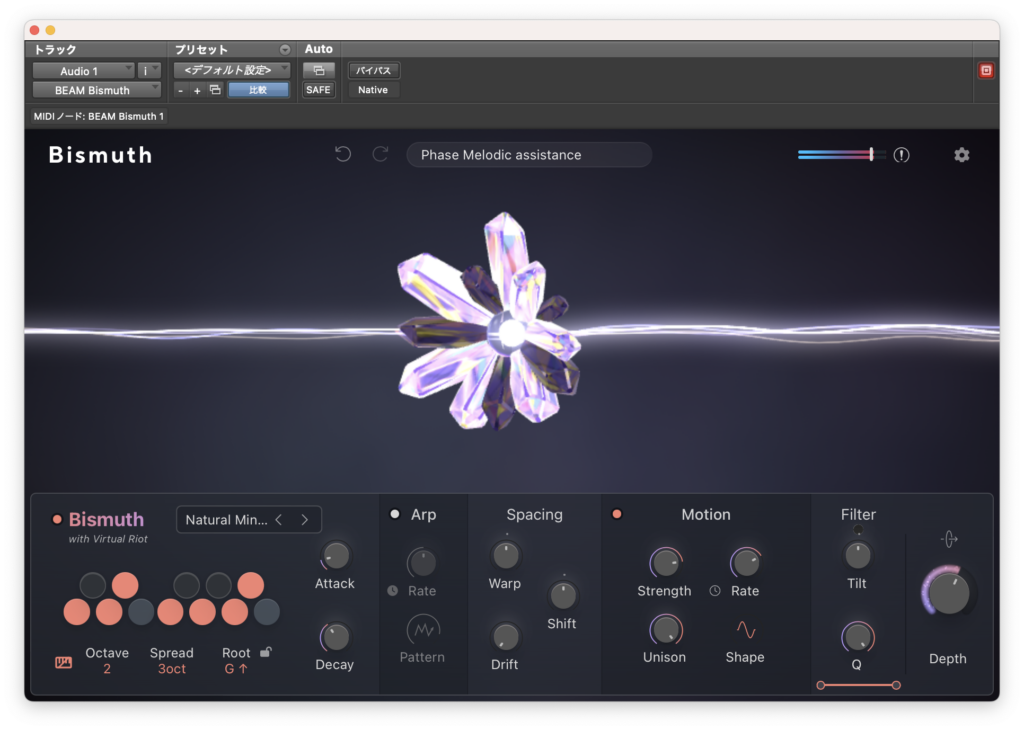The image size is (1024, 730).
Task: Click the Spread value 3oct
Action: [172, 669]
